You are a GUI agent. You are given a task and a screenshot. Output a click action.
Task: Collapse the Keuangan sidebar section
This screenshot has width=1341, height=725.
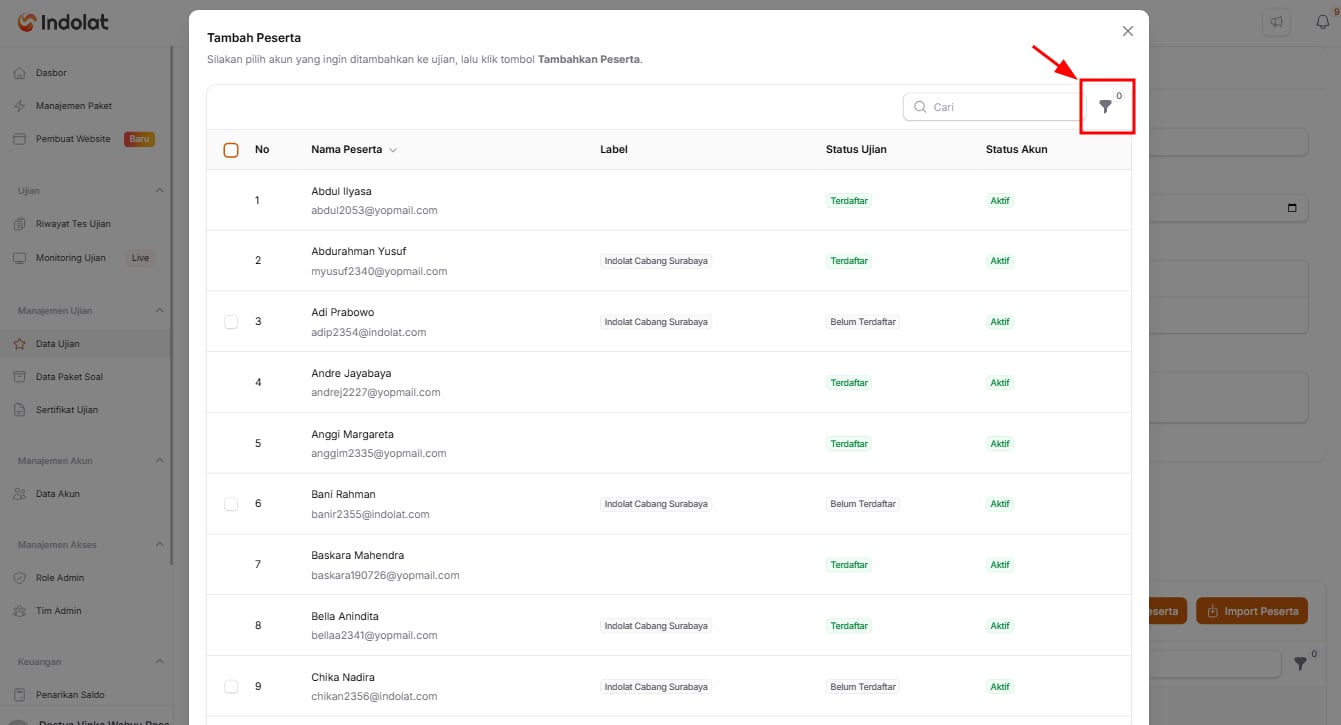(159, 662)
